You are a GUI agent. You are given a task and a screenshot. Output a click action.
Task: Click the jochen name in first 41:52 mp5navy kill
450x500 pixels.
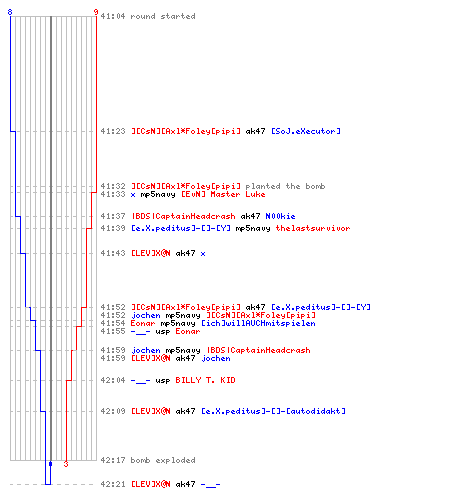(x=146, y=315)
